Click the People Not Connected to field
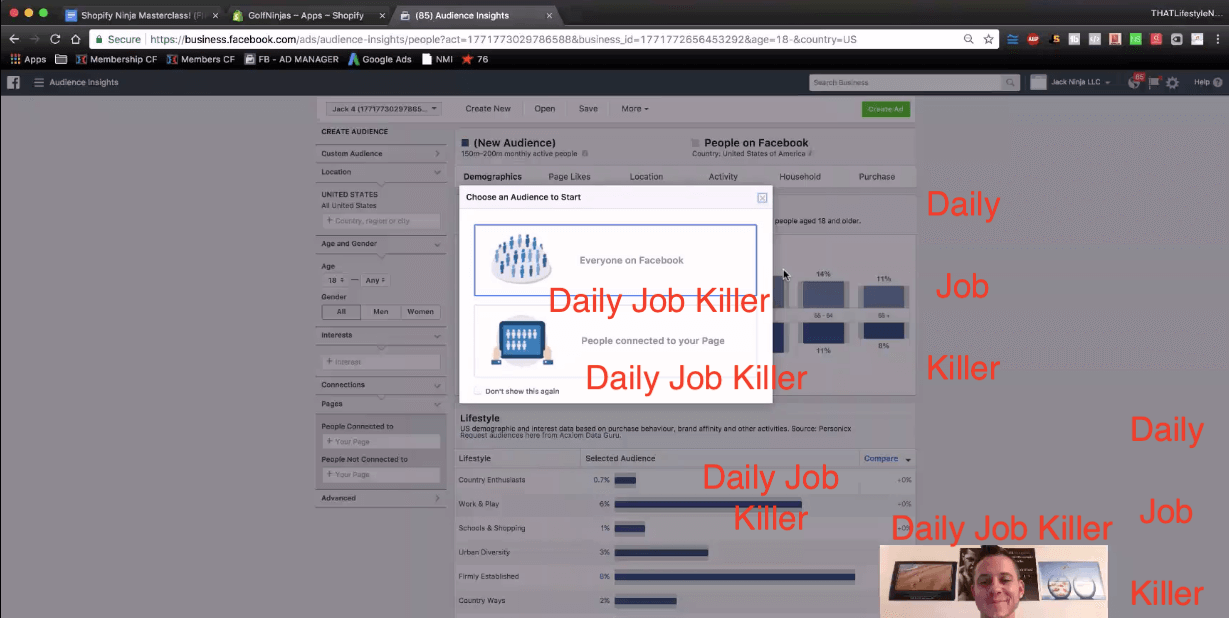The height and width of the screenshot is (618, 1229). point(380,475)
